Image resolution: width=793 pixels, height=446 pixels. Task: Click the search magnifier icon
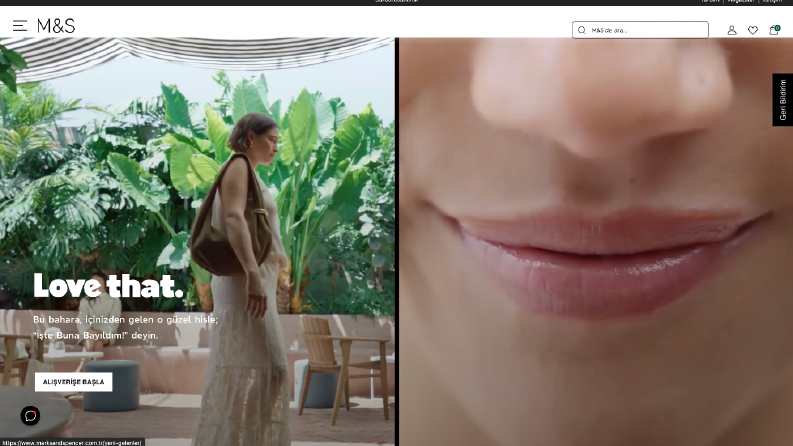coord(582,30)
